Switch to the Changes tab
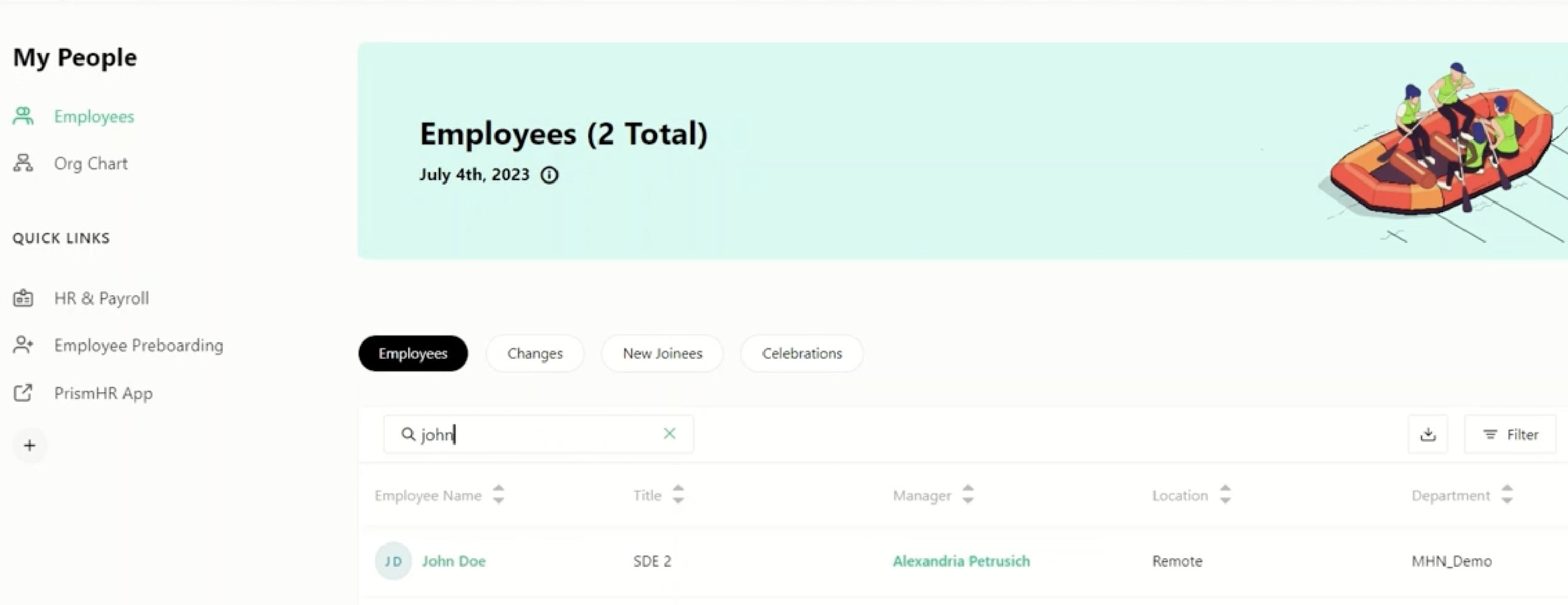1568x605 pixels. pyautogui.click(x=534, y=353)
